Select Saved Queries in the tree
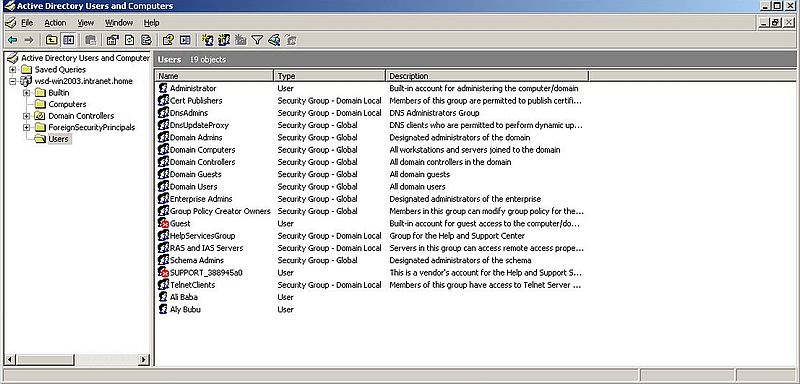This screenshot has width=800, height=384. click(60, 70)
